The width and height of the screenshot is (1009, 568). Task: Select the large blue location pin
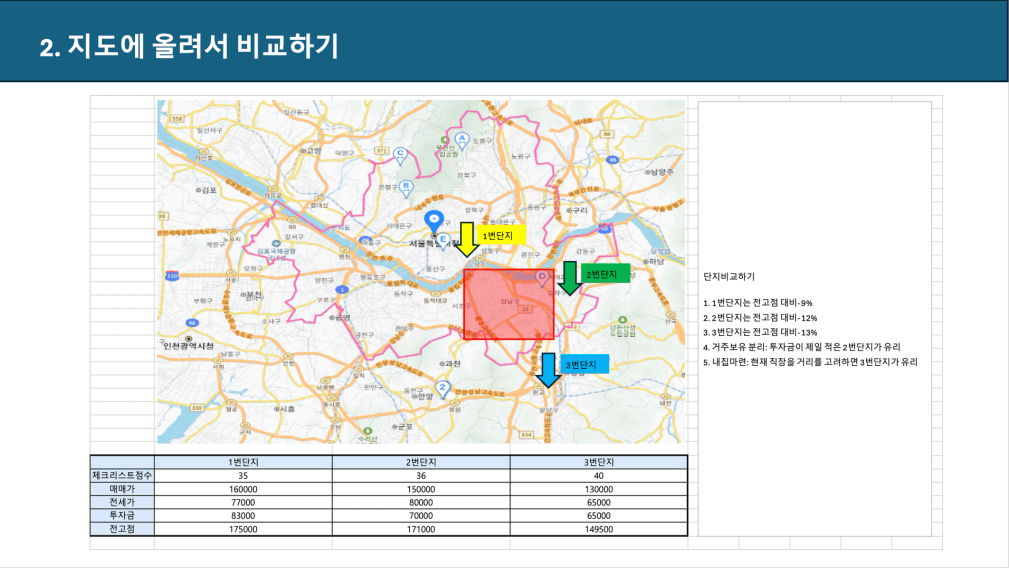434,222
